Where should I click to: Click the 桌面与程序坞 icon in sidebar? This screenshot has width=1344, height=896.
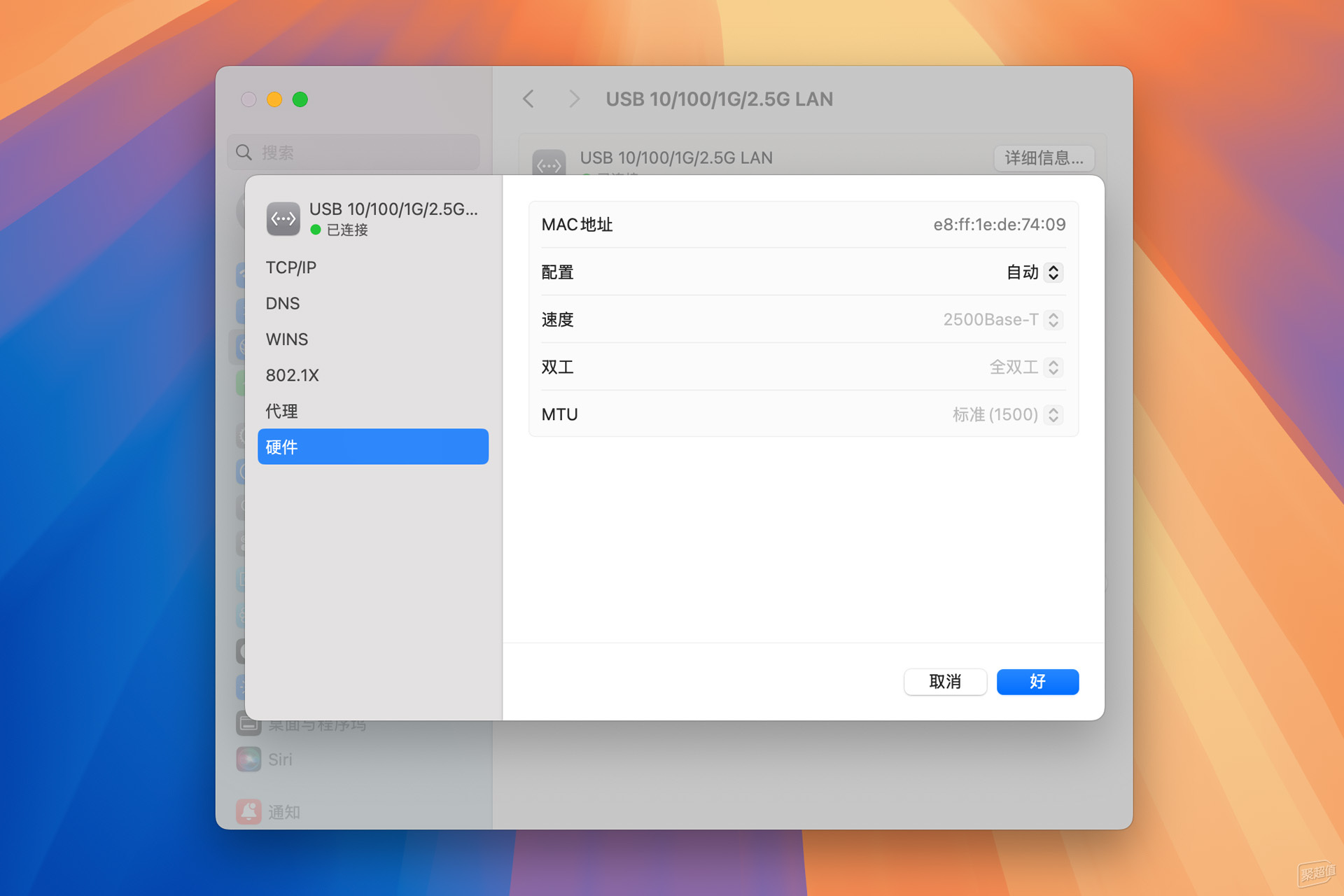pyautogui.click(x=248, y=724)
